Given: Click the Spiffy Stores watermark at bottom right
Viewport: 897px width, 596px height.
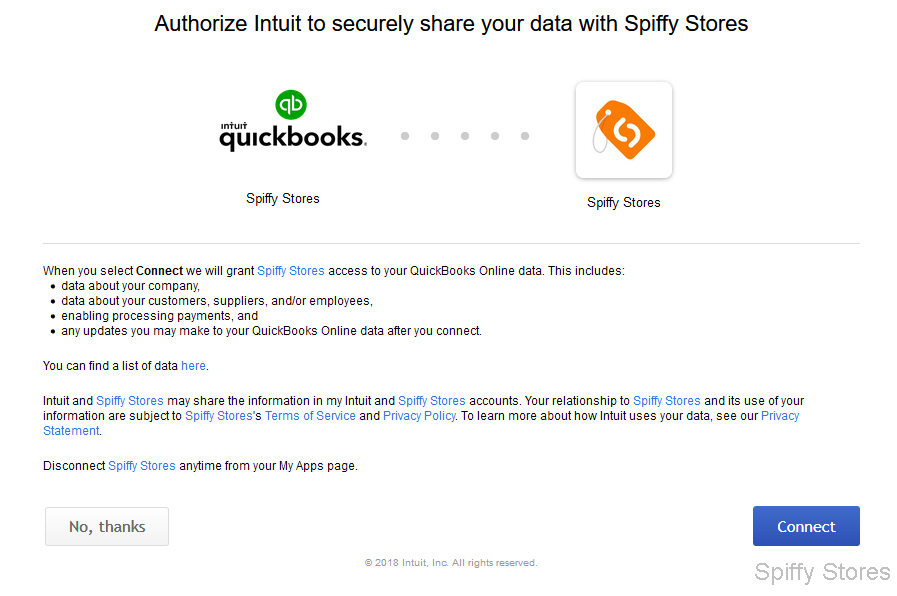Looking at the screenshot, I should point(822,572).
